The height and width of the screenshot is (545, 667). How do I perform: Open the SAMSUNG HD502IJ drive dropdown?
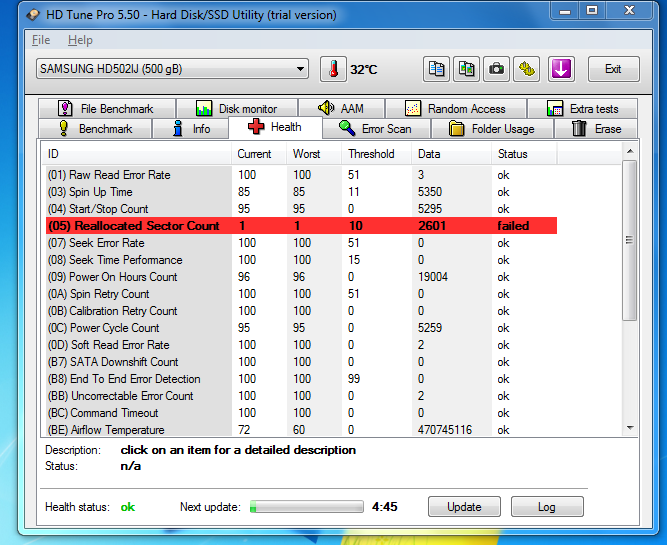point(172,69)
